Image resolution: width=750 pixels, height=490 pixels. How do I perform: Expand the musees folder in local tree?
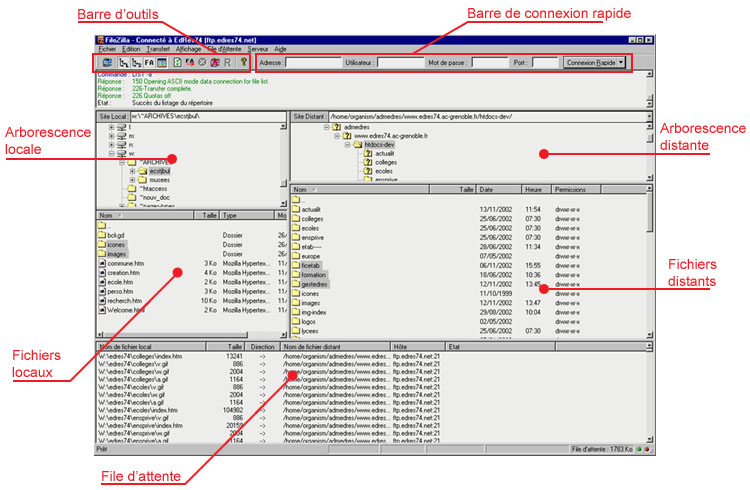[132, 180]
